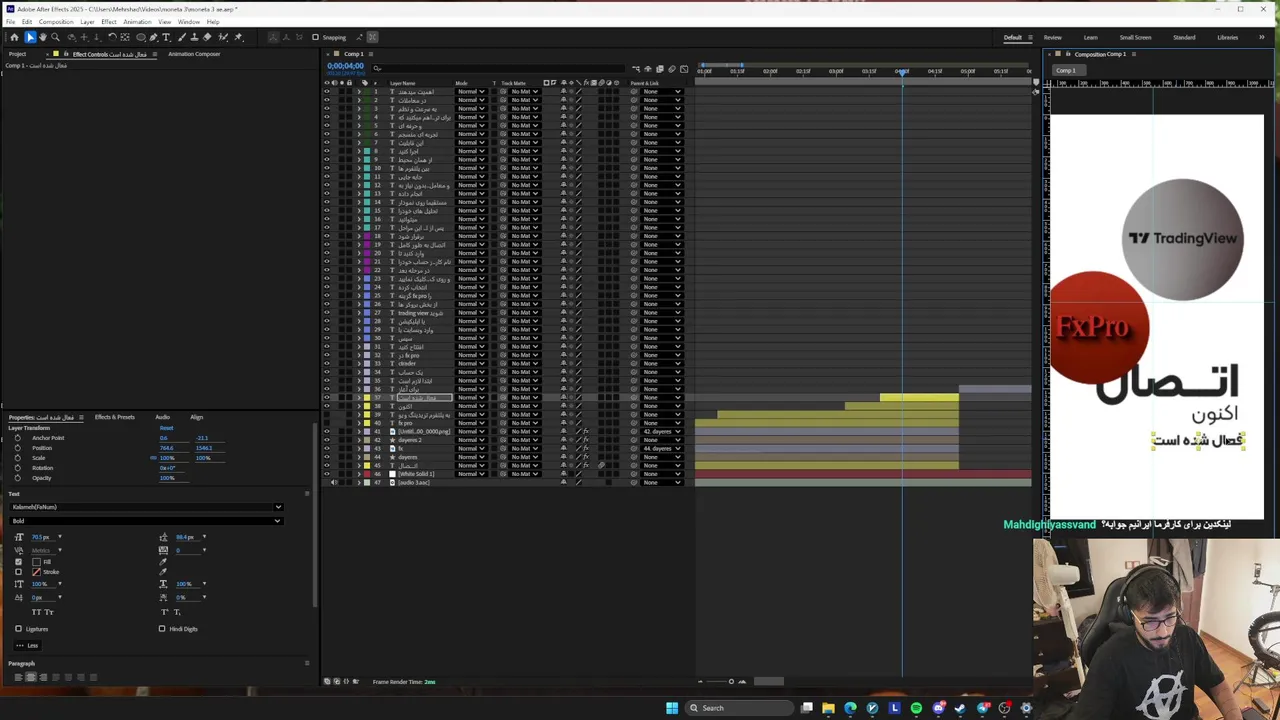Open the Kalameh(FaNum) font family dropdown
Screen dimensions: 1280x720
(x=146, y=507)
